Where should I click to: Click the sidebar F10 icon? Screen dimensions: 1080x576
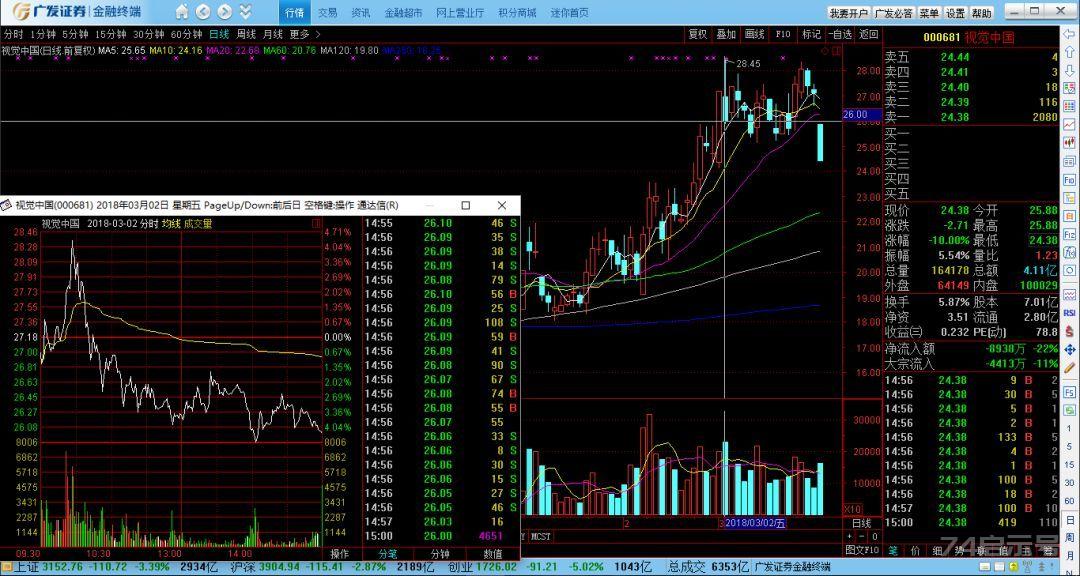(1070, 181)
